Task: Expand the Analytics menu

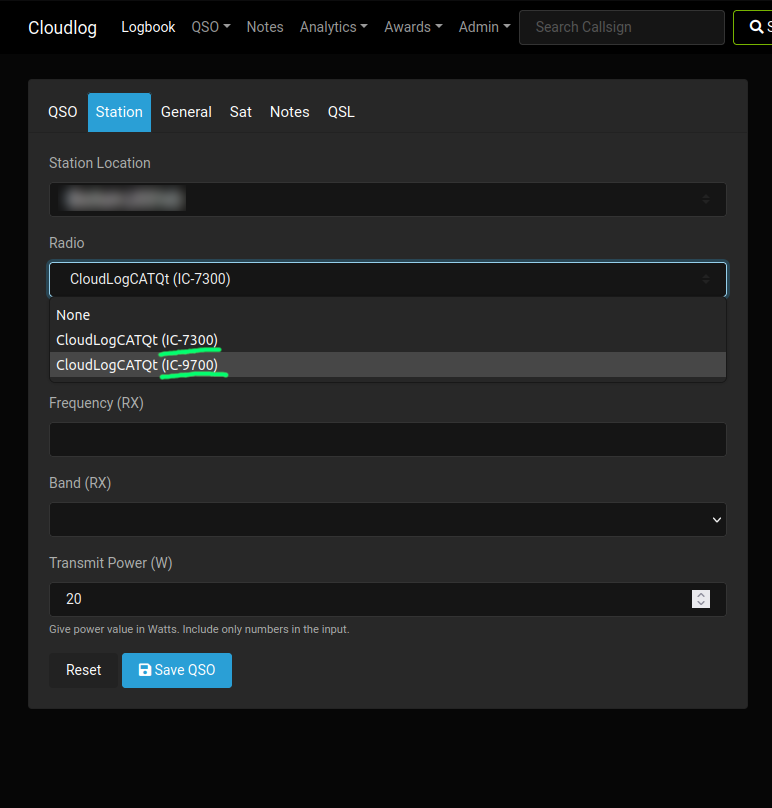Action: [x=333, y=27]
